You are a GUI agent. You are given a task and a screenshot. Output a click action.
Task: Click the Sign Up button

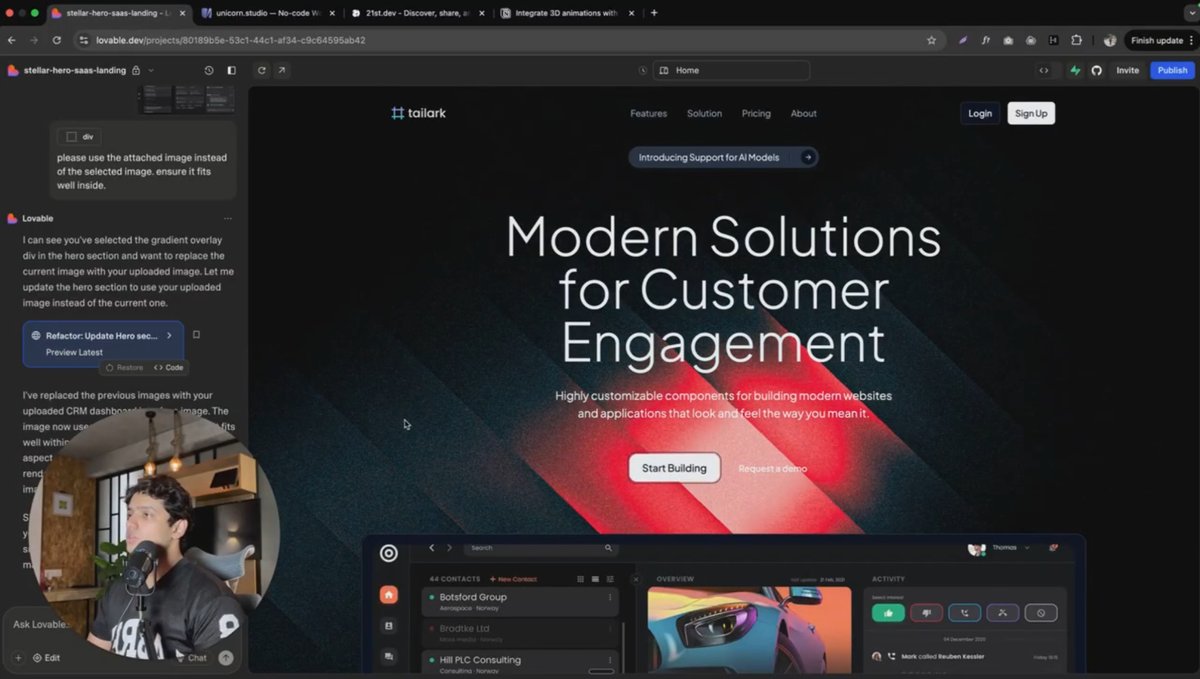tap(1031, 113)
